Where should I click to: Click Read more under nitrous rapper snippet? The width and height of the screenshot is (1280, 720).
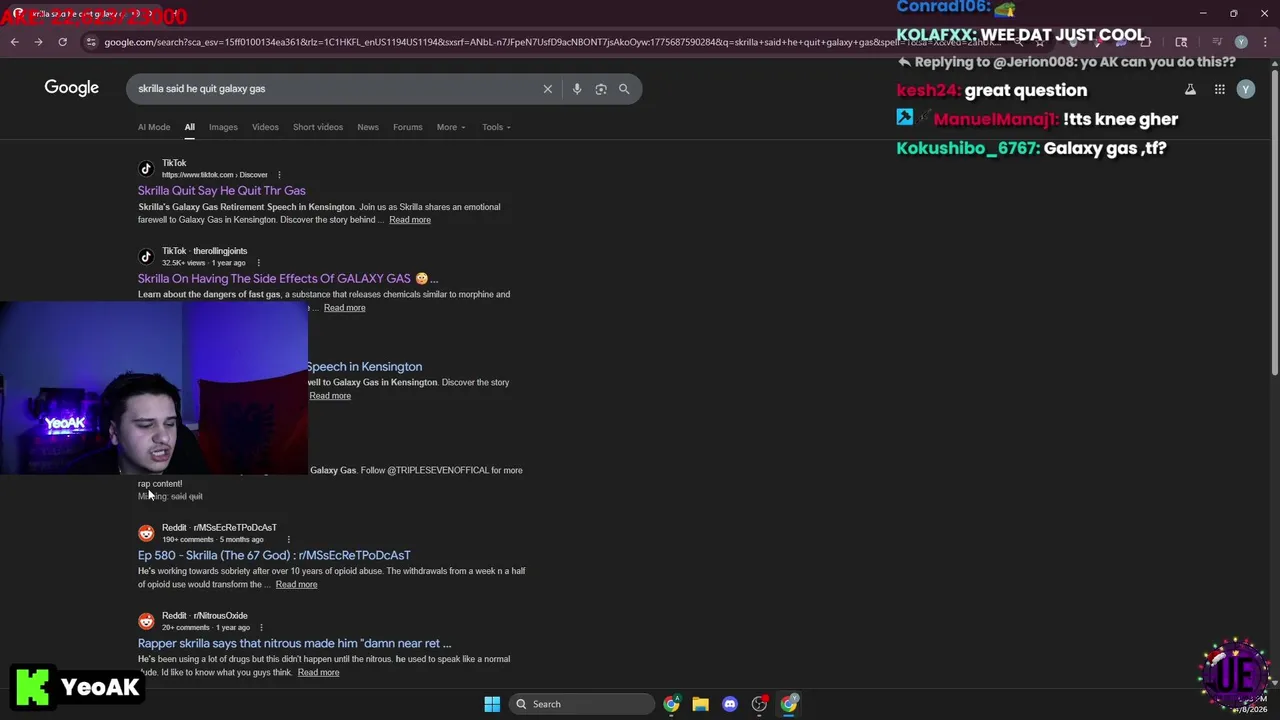[318, 673]
